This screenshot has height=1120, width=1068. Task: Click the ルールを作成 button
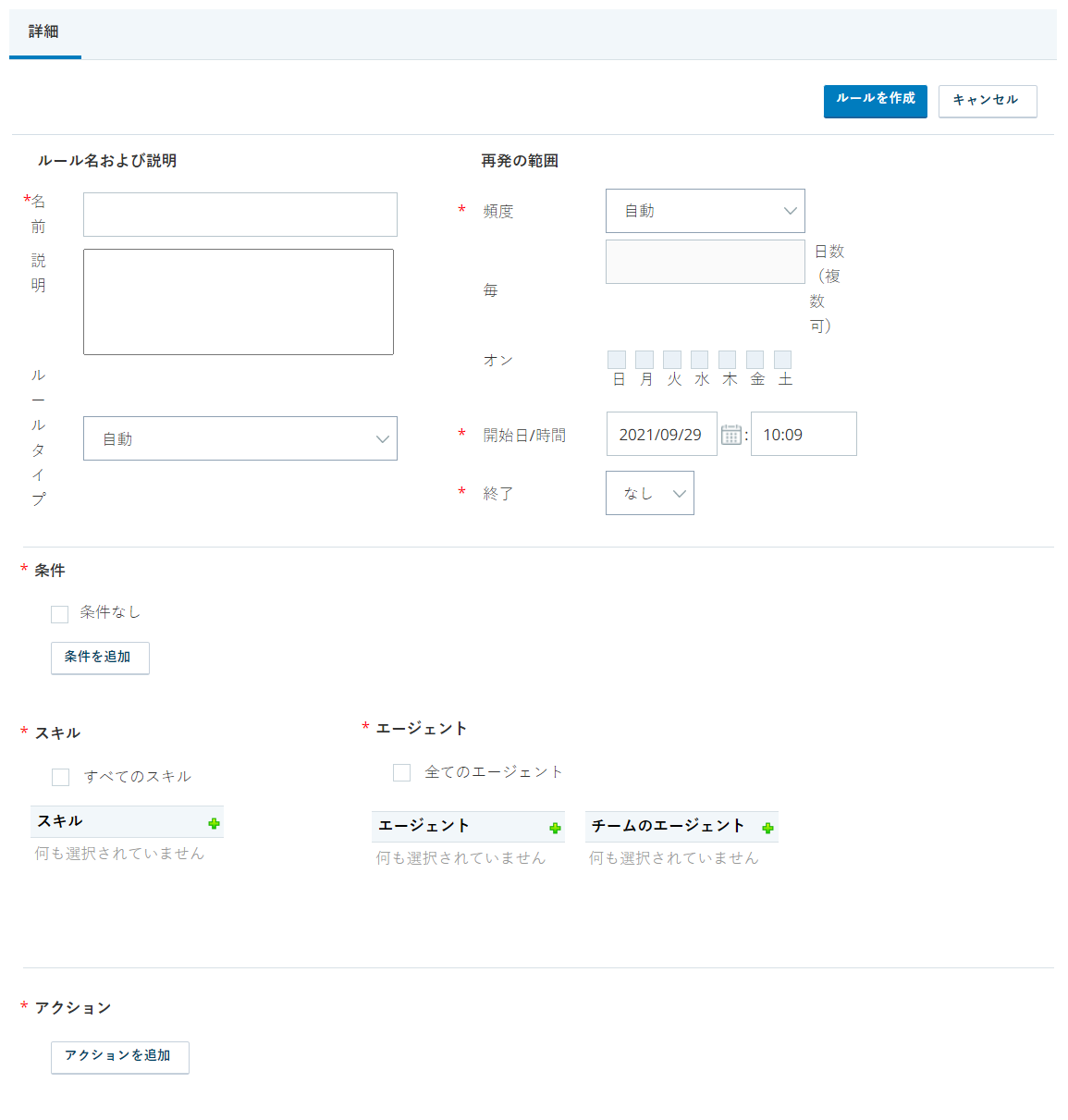[x=876, y=101]
